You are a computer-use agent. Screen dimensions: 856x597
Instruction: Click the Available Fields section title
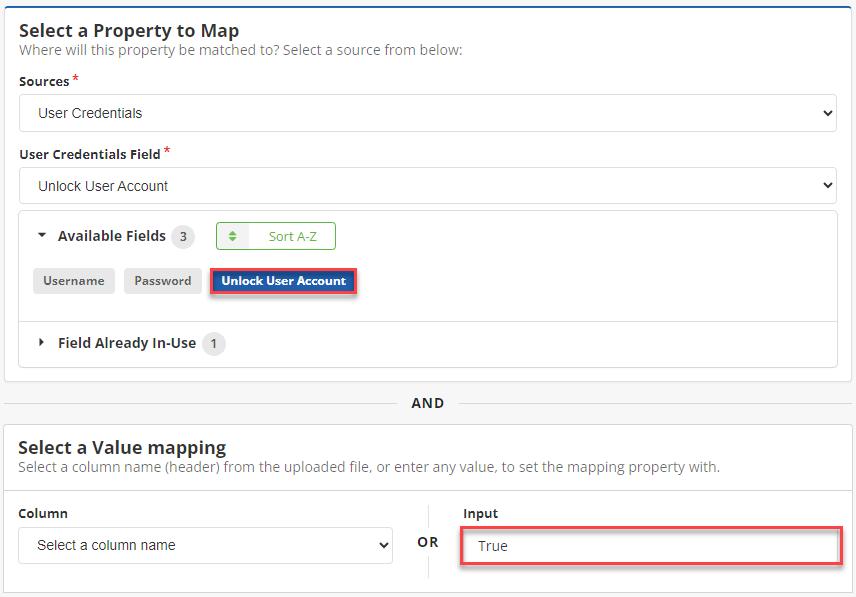112,236
